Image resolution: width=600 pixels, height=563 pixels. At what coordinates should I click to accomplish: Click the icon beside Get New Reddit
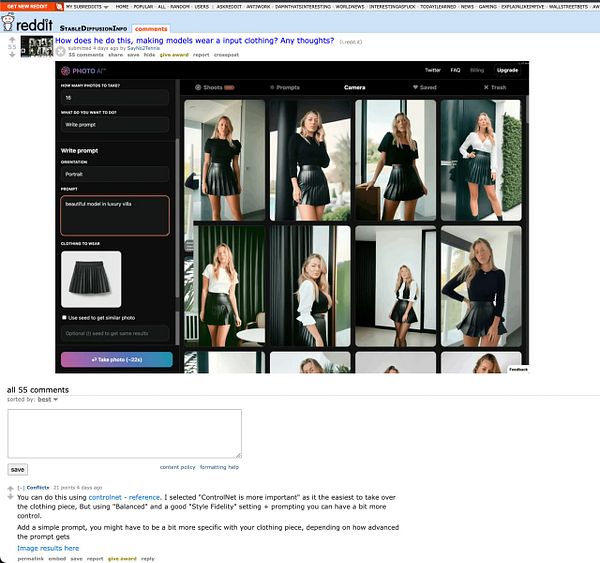tap(59, 7)
